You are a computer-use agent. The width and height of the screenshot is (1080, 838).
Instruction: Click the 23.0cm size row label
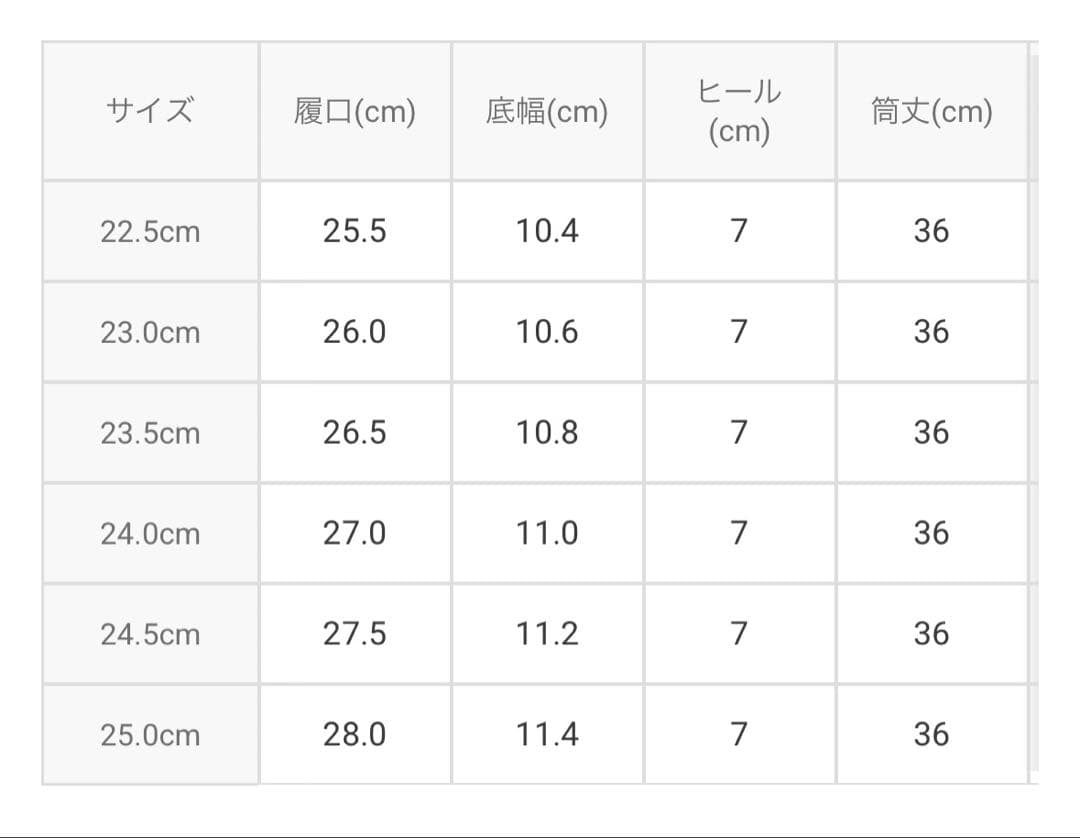coord(150,332)
